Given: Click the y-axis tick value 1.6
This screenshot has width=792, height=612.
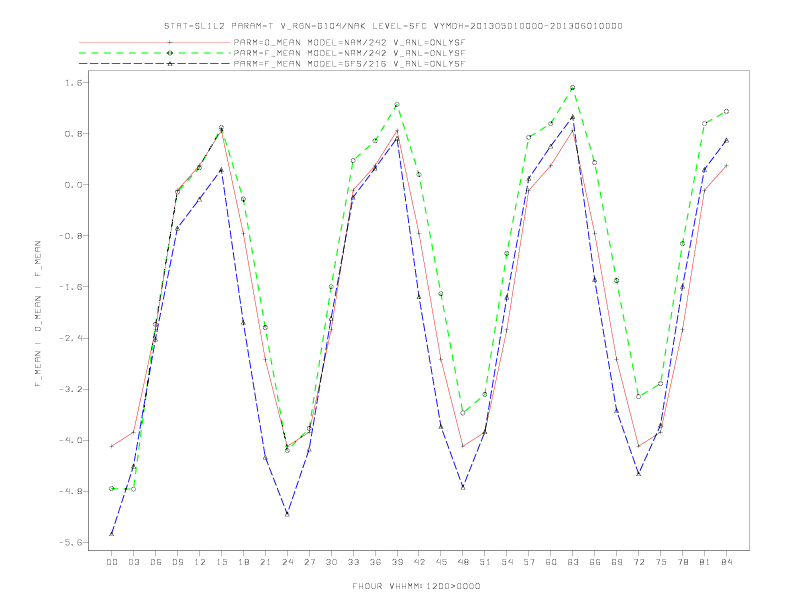Looking at the screenshot, I should point(73,82).
